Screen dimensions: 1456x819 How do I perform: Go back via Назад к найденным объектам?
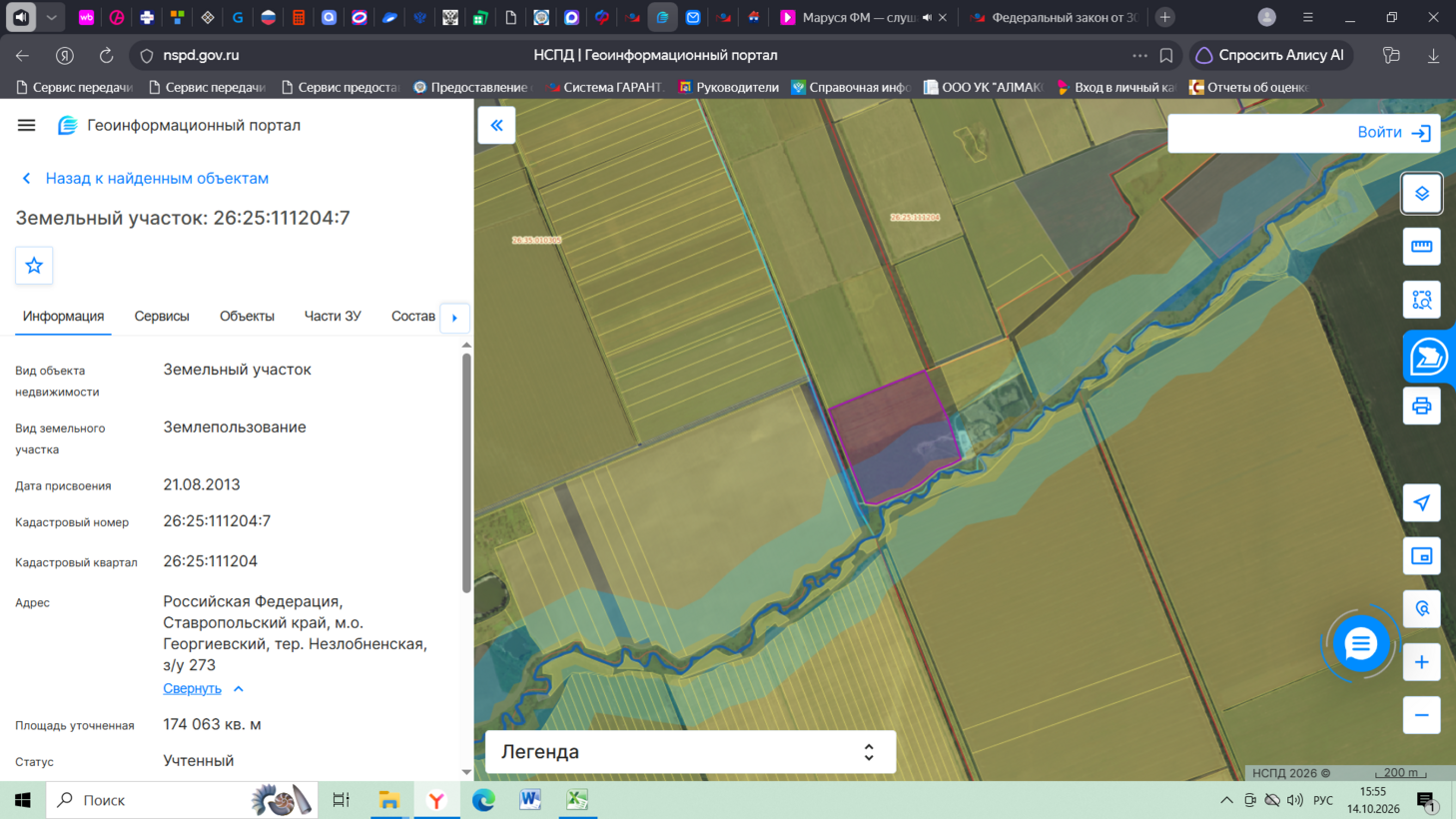click(x=146, y=178)
